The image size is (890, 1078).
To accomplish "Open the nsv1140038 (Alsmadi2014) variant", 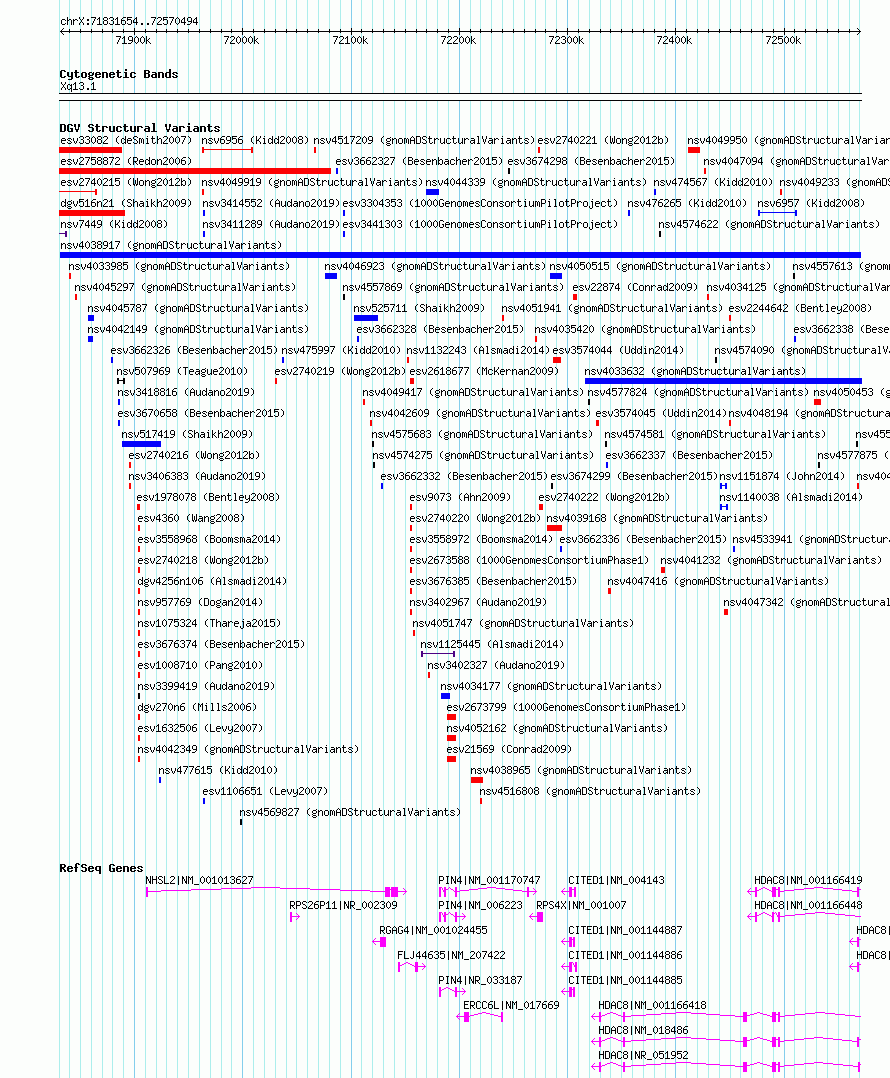I will tap(791, 497).
